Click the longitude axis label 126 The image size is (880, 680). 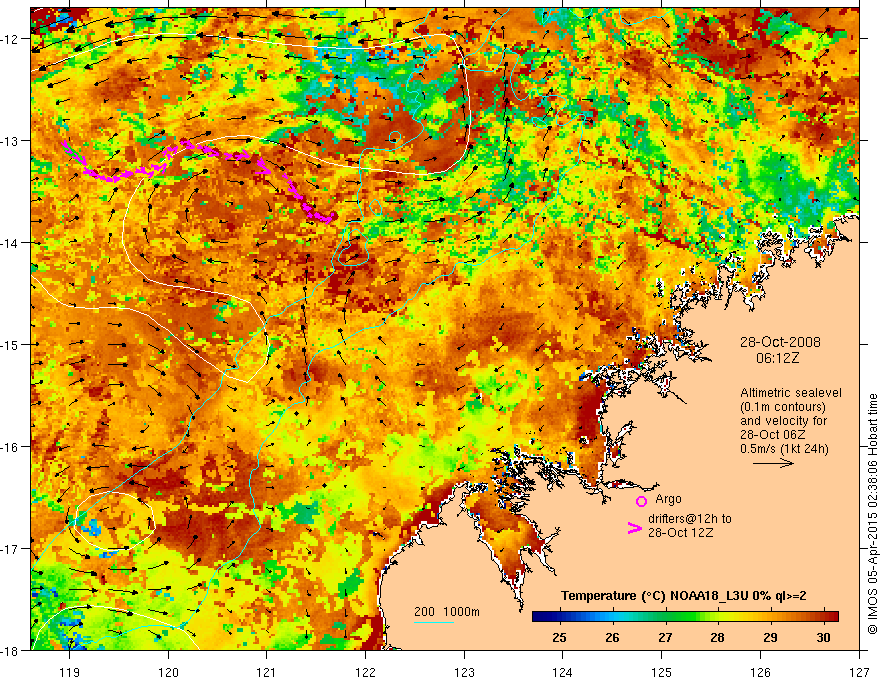coord(760,672)
